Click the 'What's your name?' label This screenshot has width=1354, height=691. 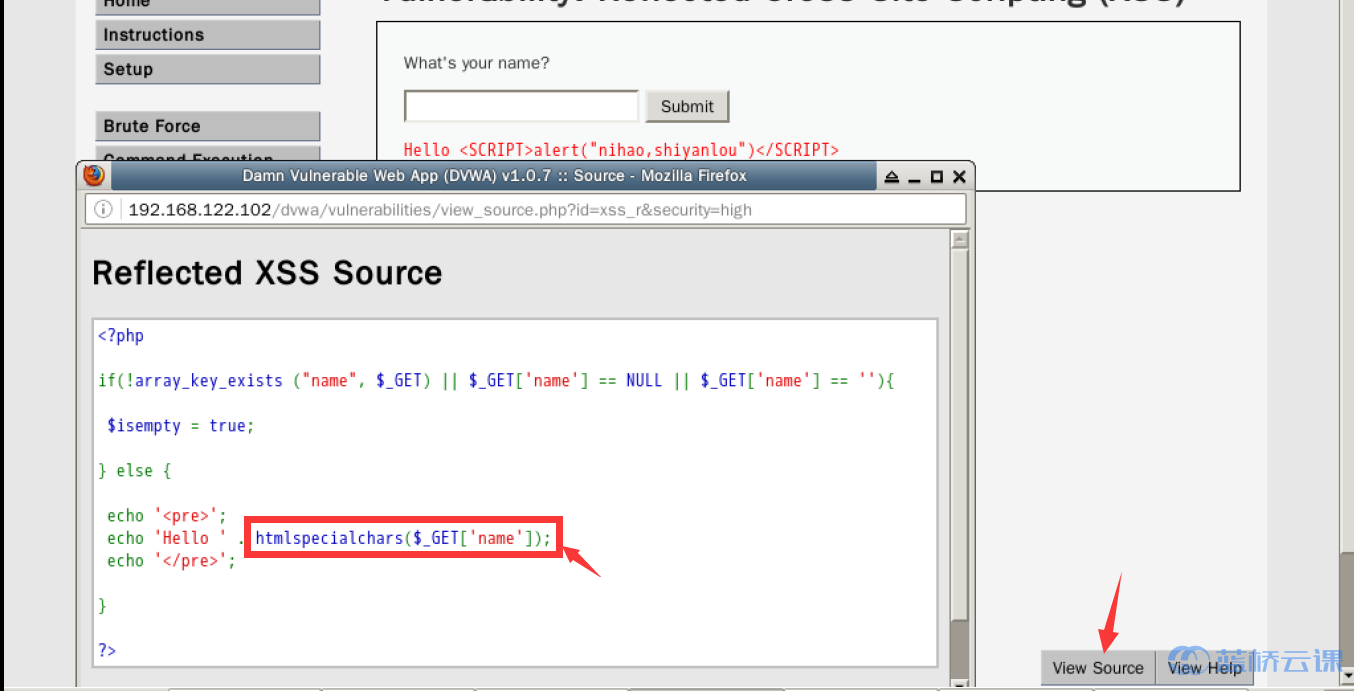(476, 63)
